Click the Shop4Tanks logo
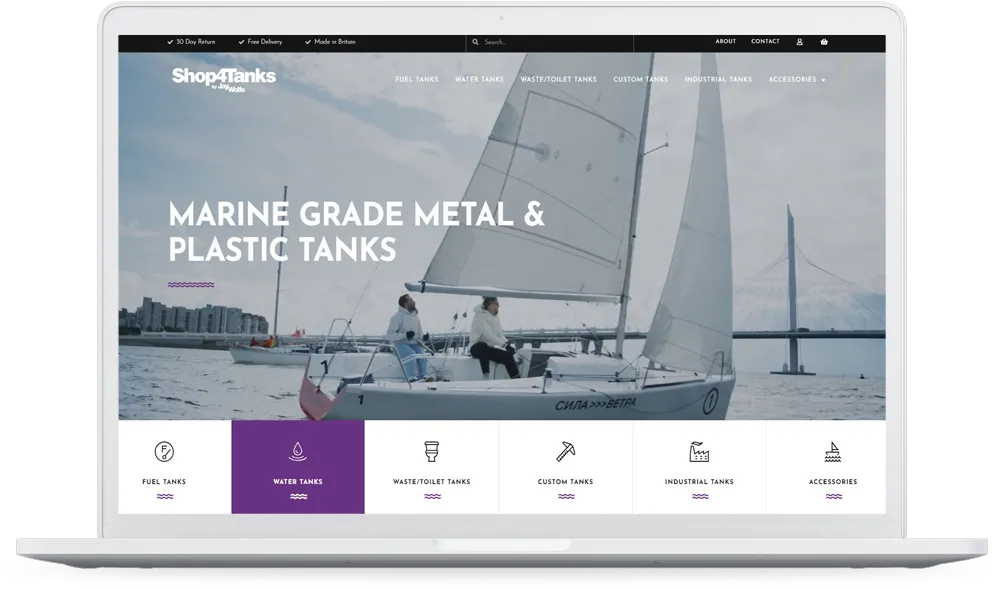The height and width of the screenshot is (590, 1000). point(224,79)
